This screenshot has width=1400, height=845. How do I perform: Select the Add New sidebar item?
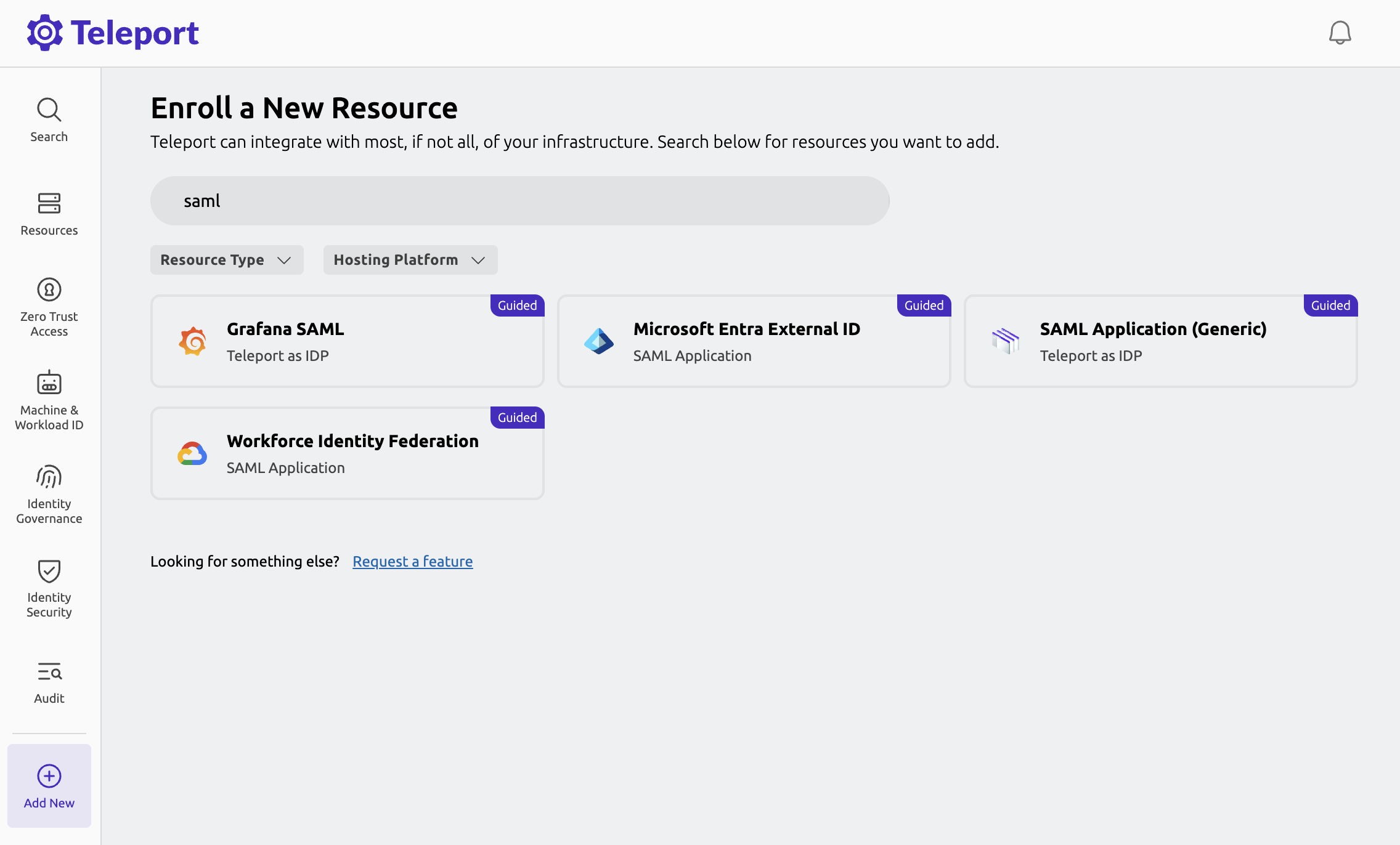pos(49,786)
